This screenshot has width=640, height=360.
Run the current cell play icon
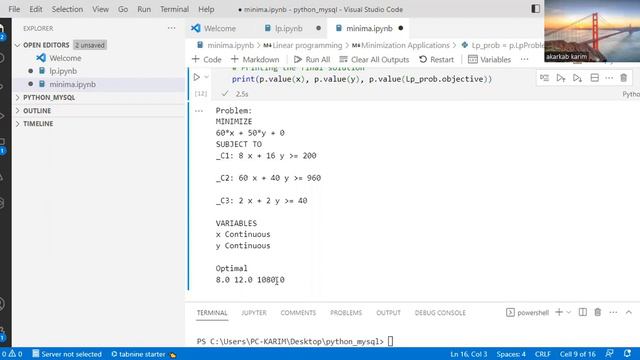tap(197, 77)
